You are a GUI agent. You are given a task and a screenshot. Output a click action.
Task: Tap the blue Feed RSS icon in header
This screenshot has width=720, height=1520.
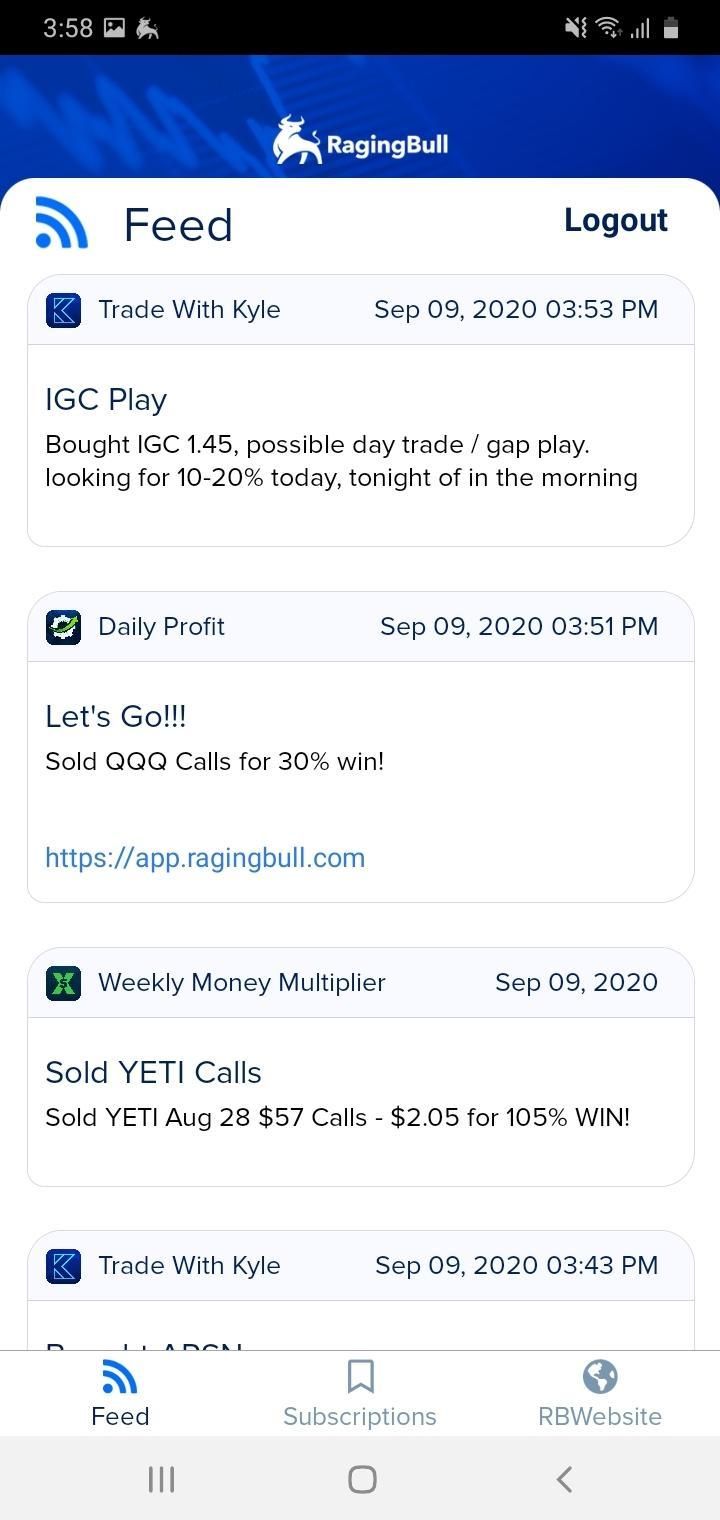click(x=62, y=222)
